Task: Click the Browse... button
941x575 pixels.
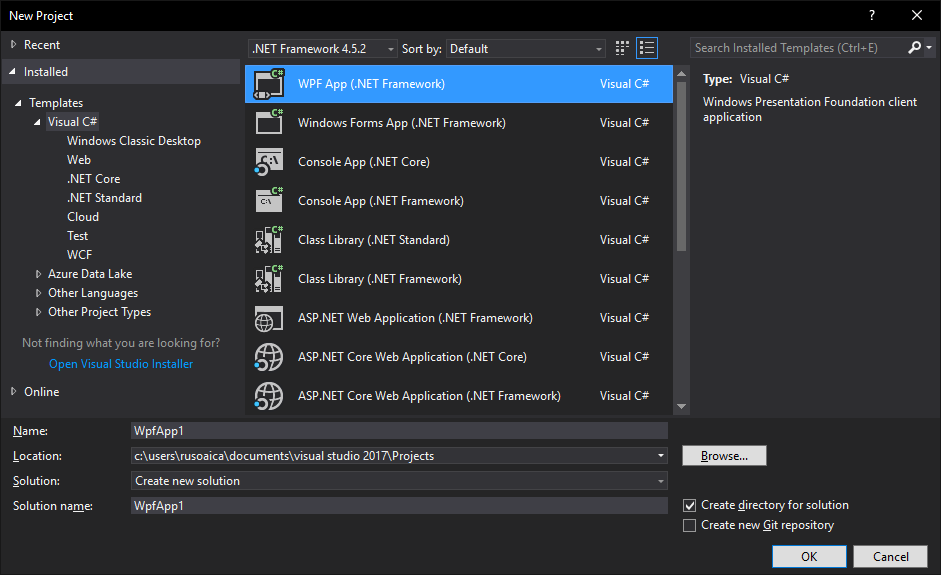Action: coord(724,456)
